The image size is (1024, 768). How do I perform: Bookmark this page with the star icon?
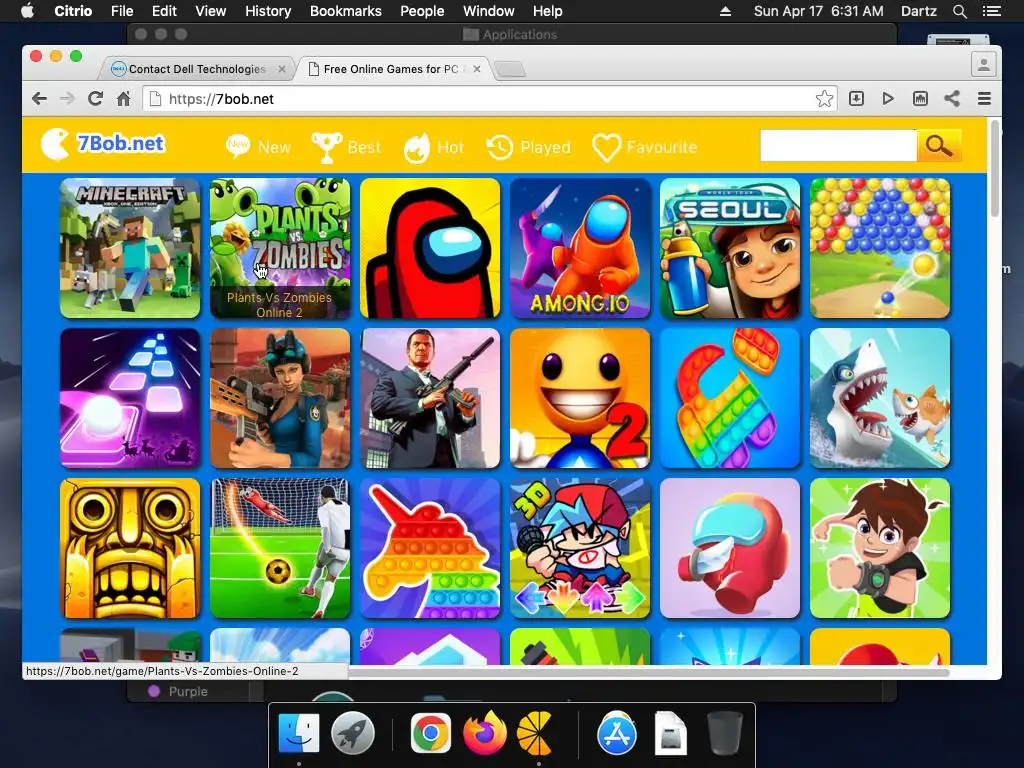pos(824,99)
